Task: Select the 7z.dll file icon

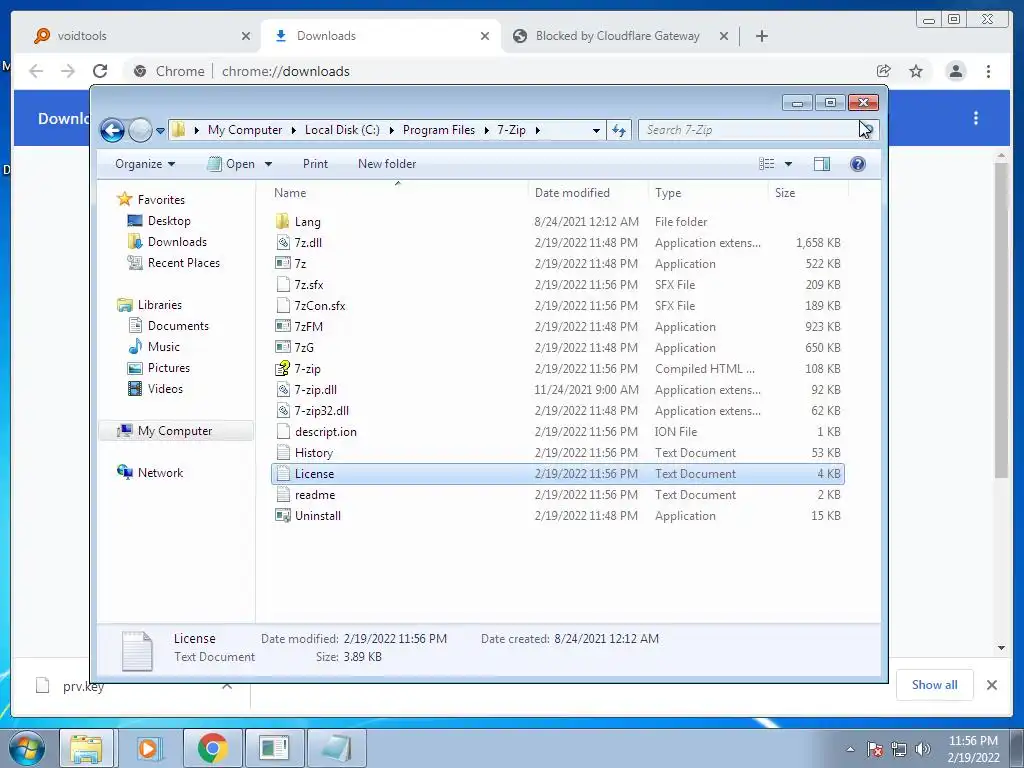Action: 282,242
